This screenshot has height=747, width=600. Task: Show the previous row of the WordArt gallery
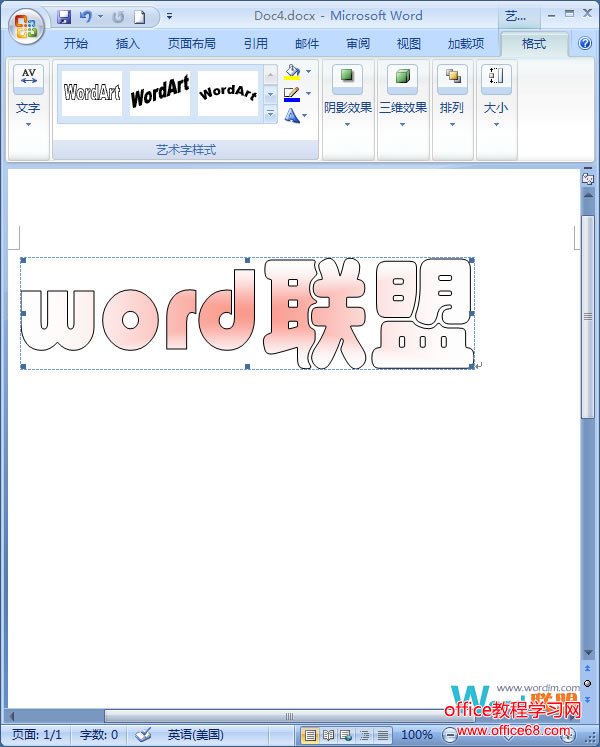270,75
